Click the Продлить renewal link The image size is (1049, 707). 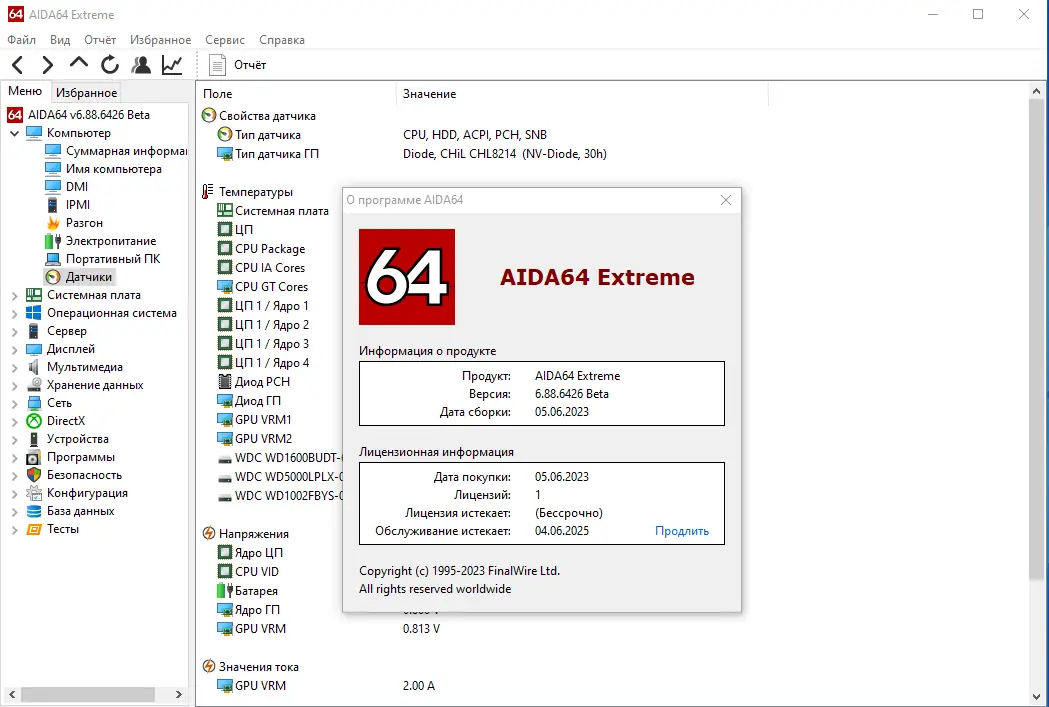pyautogui.click(x=682, y=531)
